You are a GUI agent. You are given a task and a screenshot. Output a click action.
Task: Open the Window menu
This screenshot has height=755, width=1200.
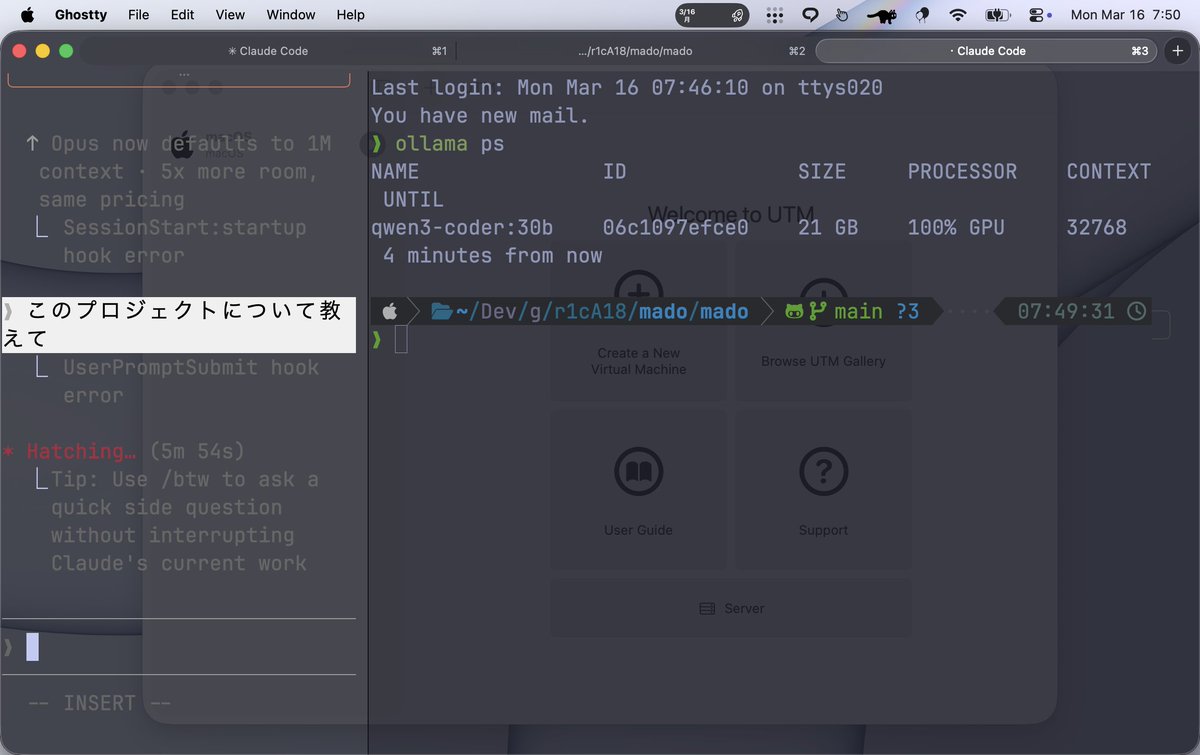pyautogui.click(x=291, y=15)
